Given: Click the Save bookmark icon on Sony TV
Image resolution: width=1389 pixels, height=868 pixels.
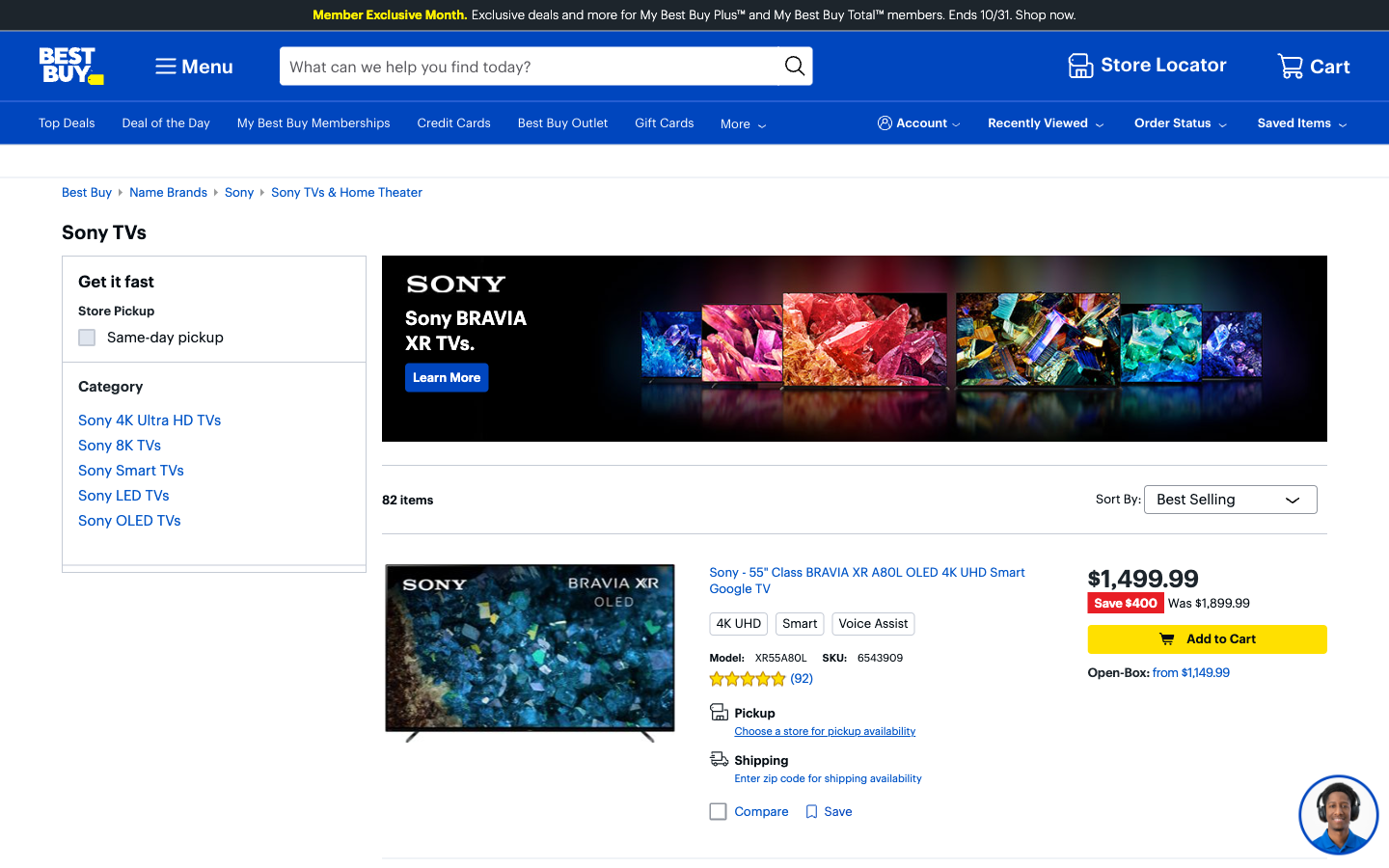Looking at the screenshot, I should coord(811,812).
